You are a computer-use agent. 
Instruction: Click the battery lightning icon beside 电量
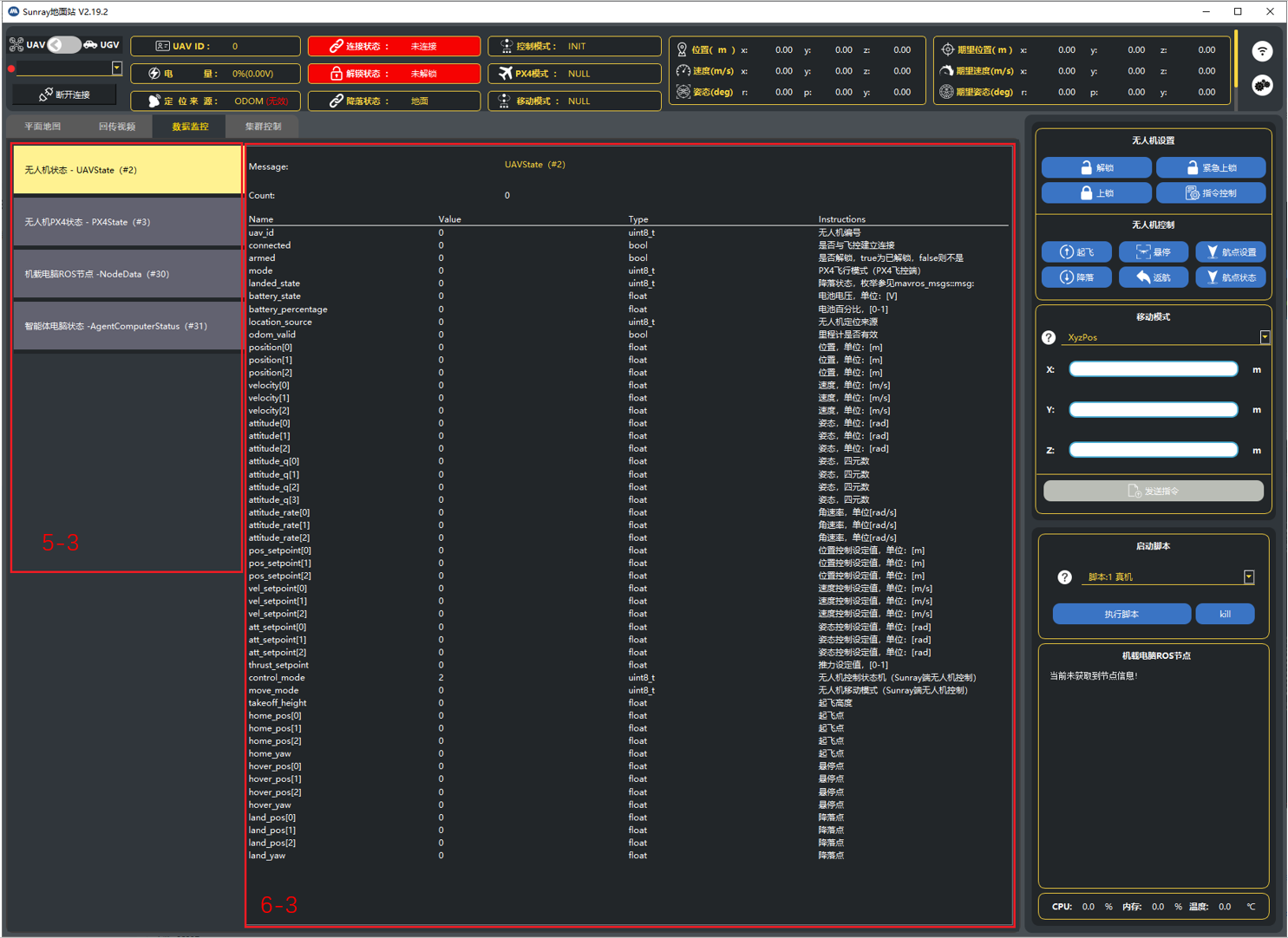tap(154, 74)
